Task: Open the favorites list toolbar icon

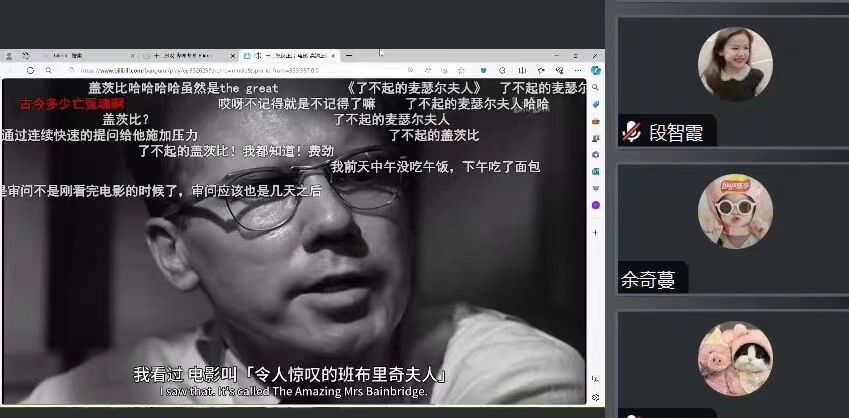Action: click(540, 70)
